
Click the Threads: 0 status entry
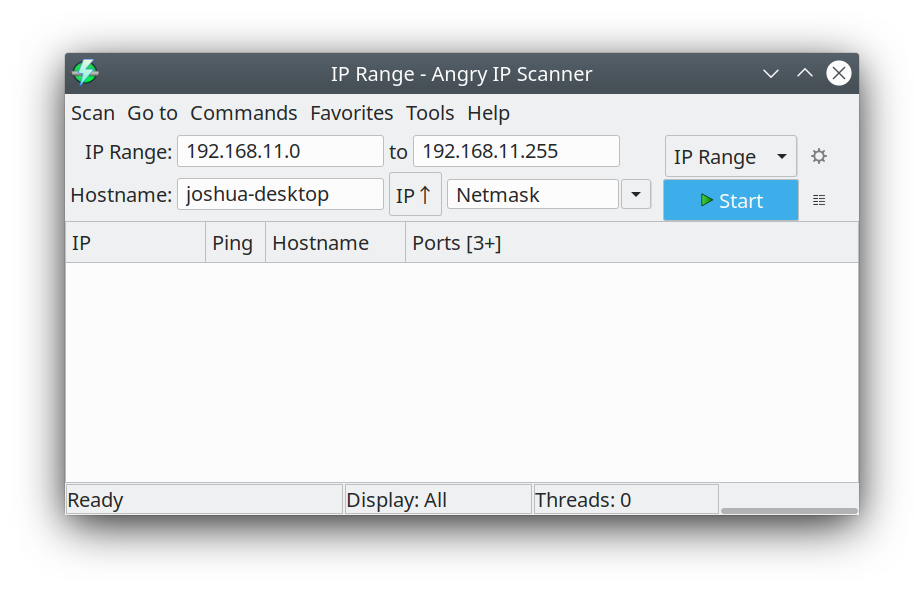626,500
